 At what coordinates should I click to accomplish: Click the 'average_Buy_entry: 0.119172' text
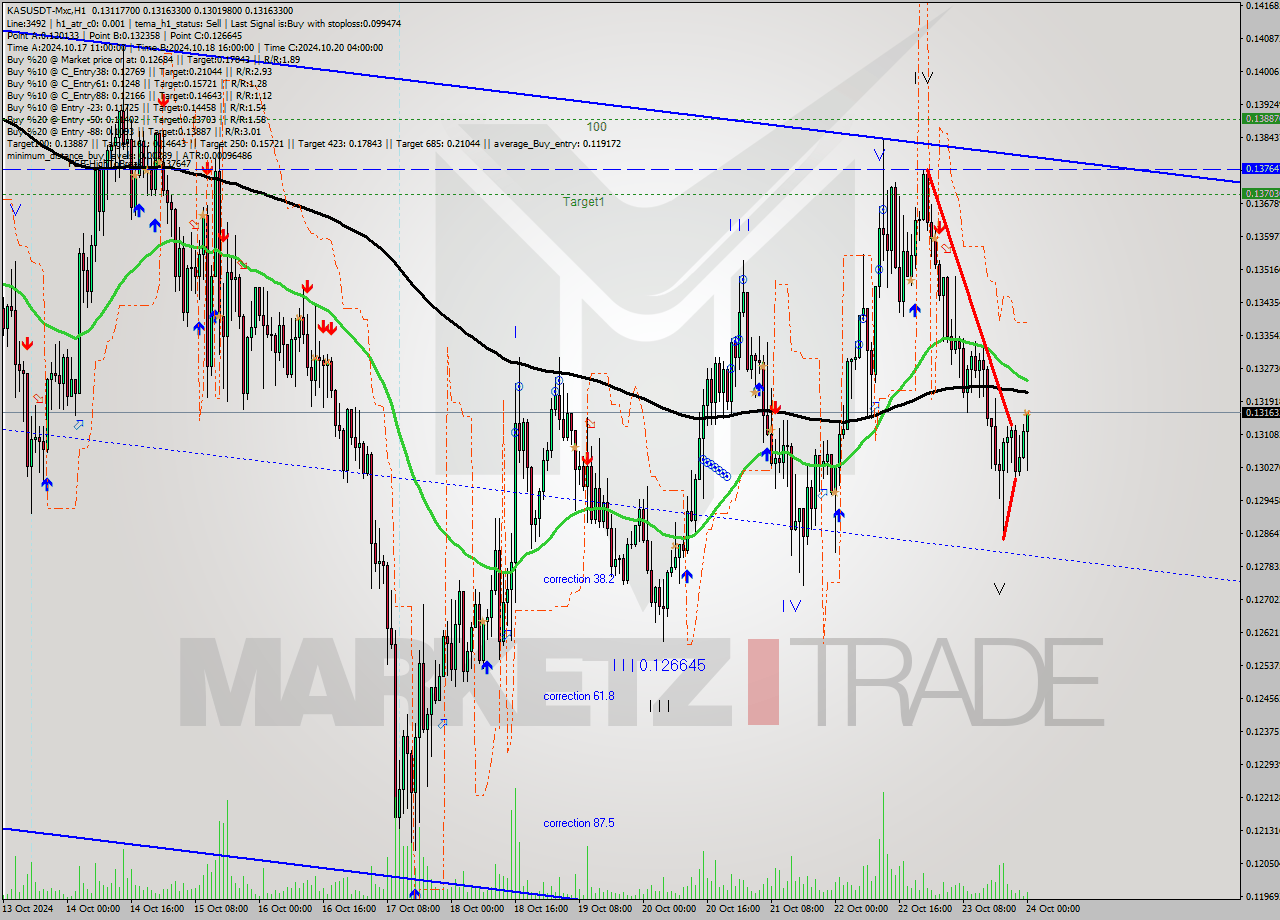click(x=556, y=143)
